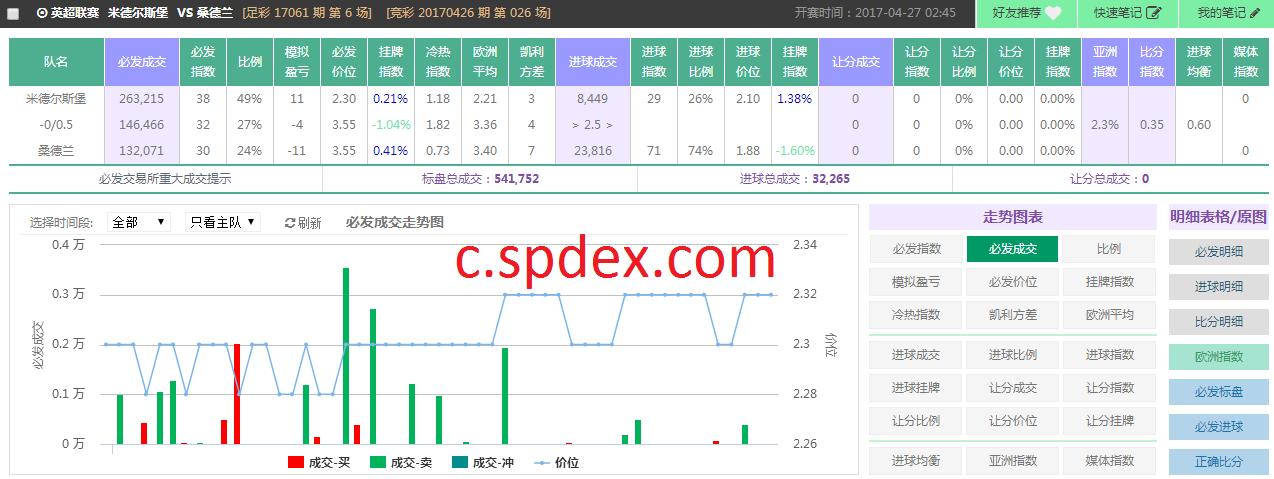Click the 23,816 goal volume cell
This screenshot has width=1274, height=479.
594,150
